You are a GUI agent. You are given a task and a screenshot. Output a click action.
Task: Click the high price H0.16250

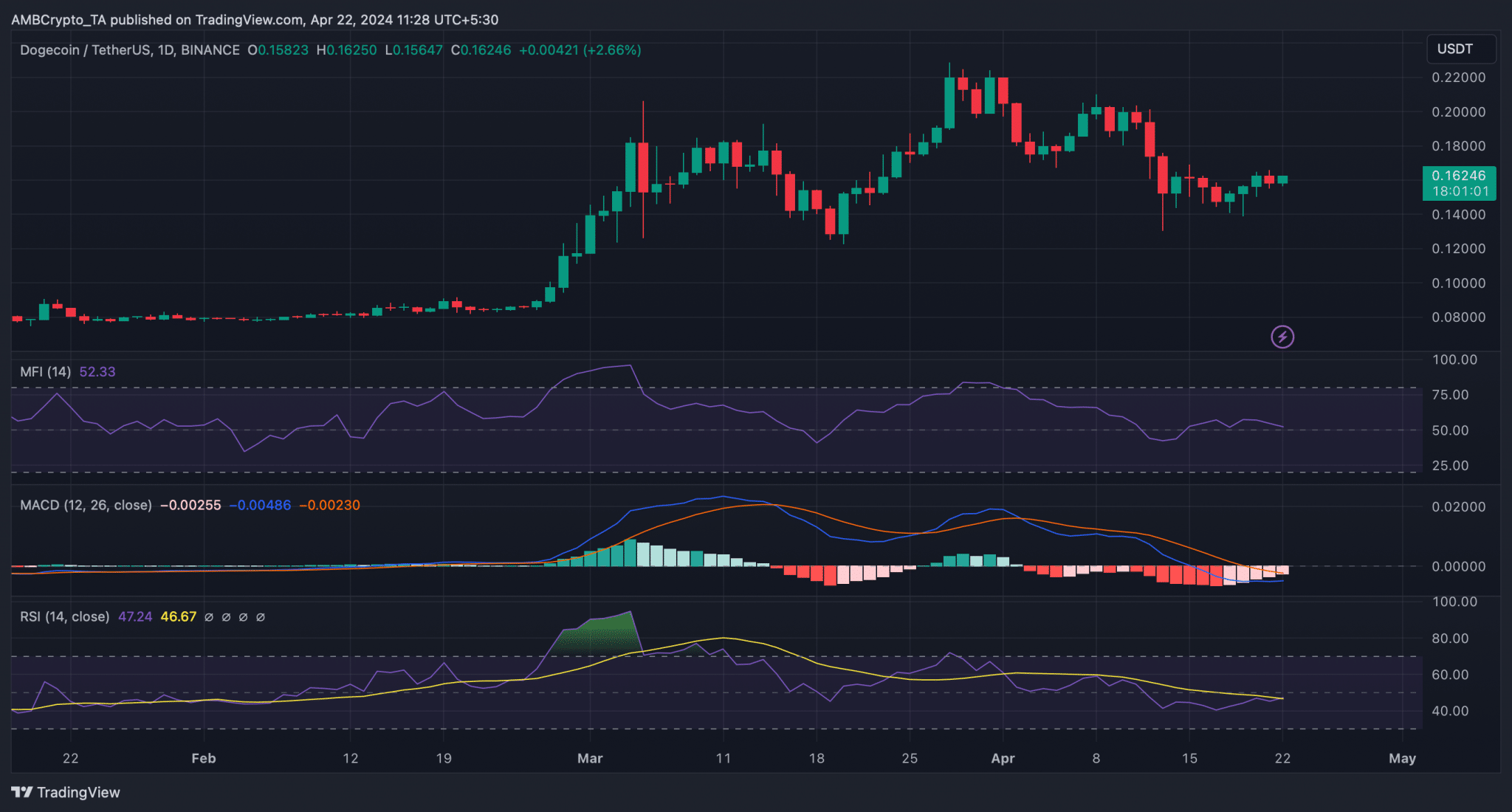coord(346,50)
